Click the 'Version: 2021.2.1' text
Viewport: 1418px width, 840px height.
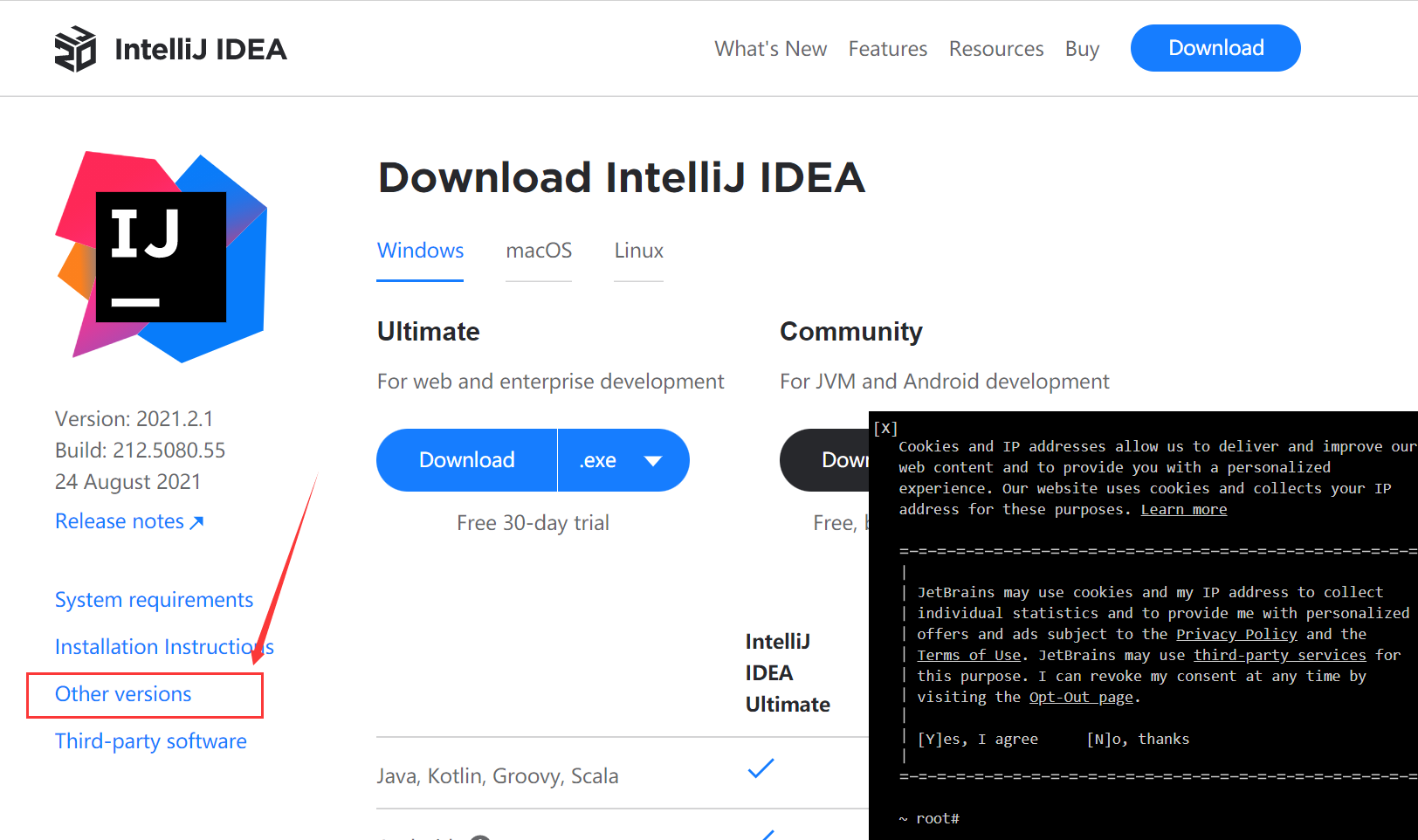point(134,419)
